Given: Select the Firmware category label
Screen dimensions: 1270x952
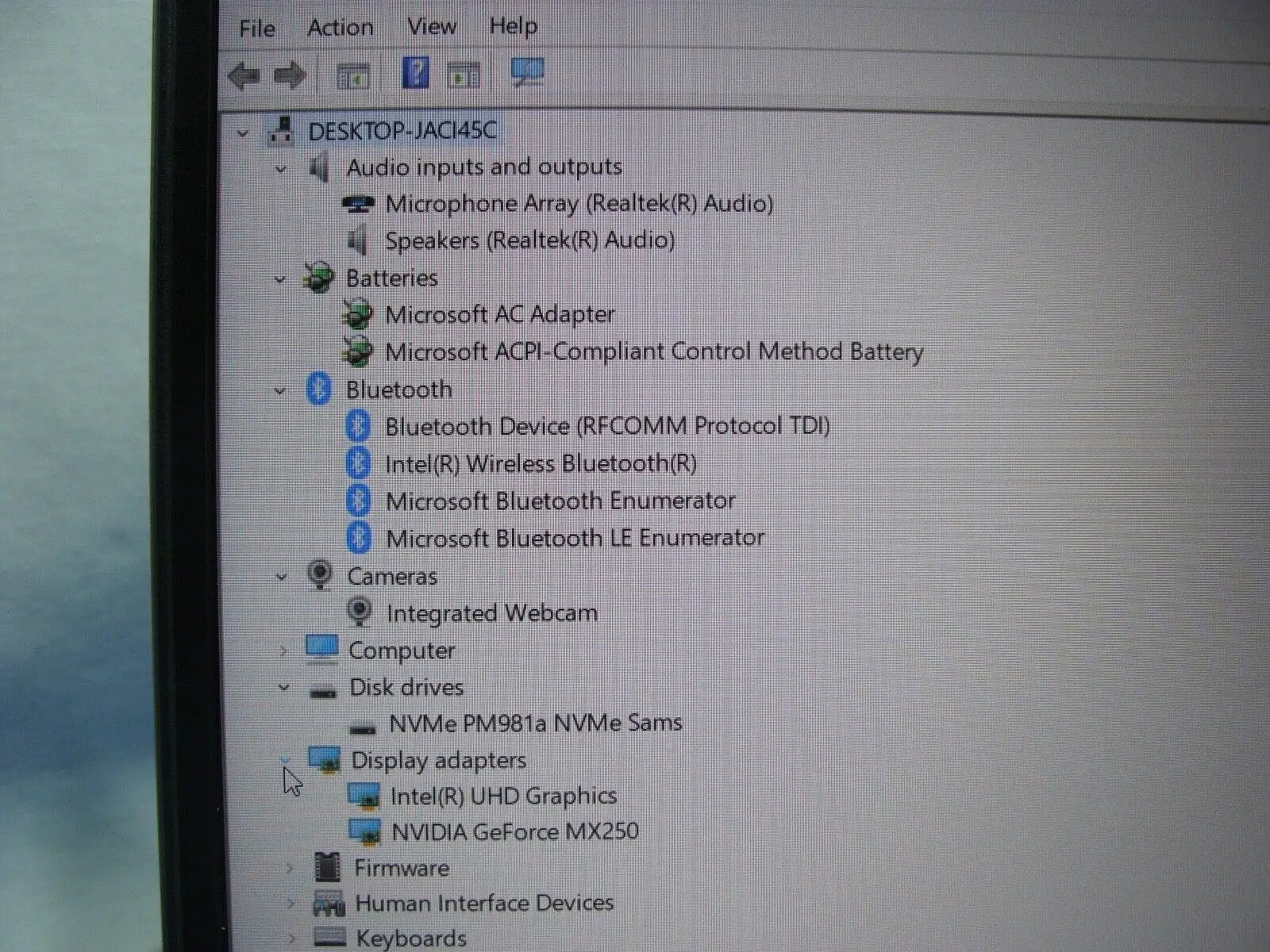Looking at the screenshot, I should tap(402, 868).
